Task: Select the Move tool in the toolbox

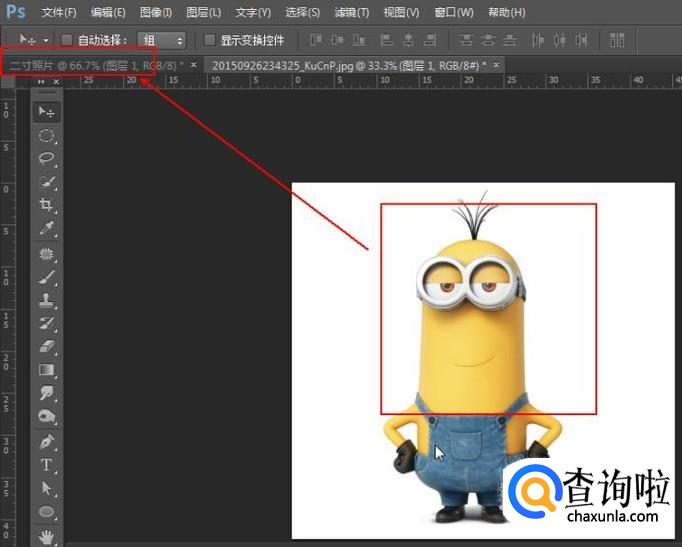Action: (46, 111)
